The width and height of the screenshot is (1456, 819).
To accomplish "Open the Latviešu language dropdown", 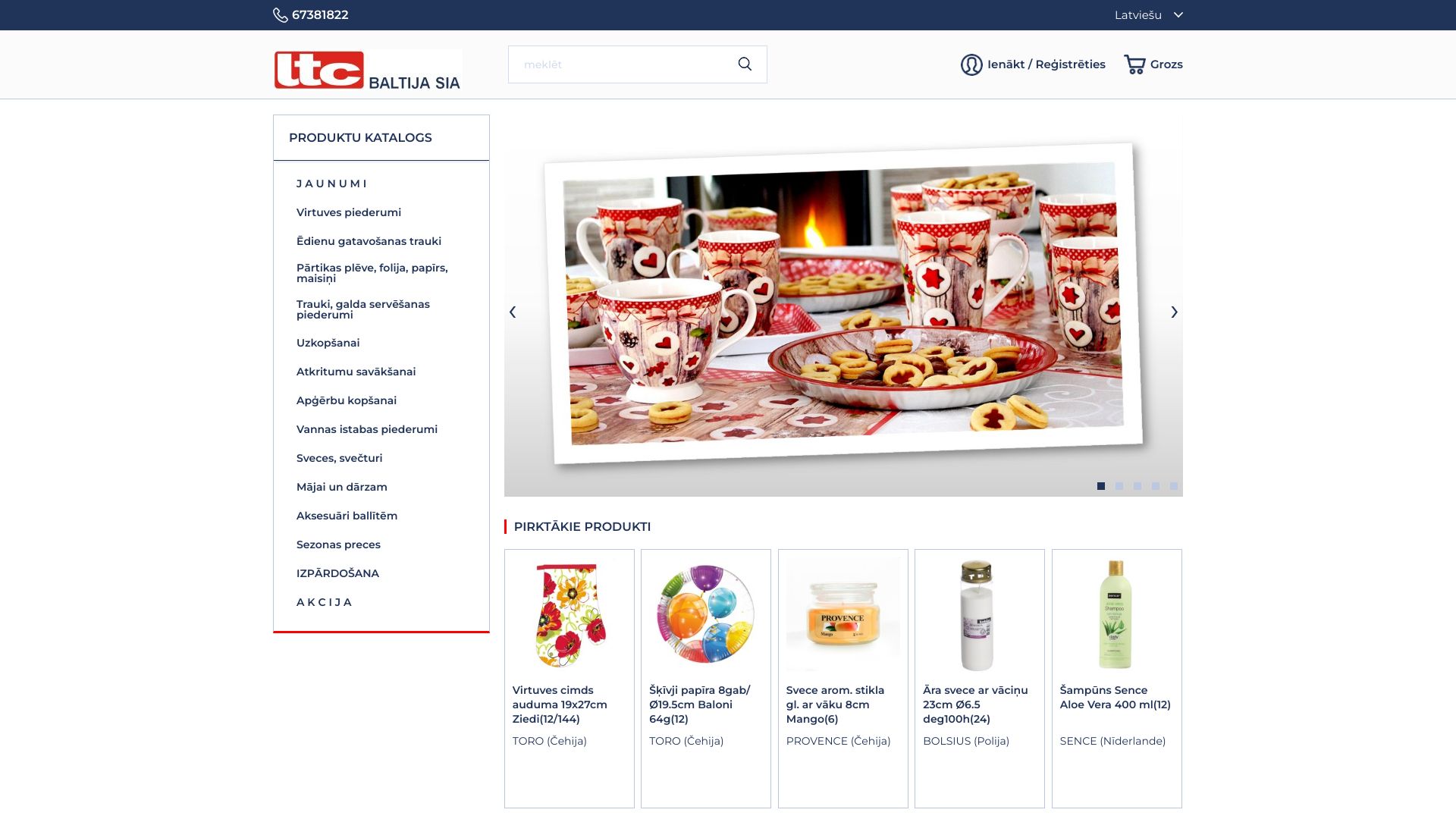I will 1148,15.
